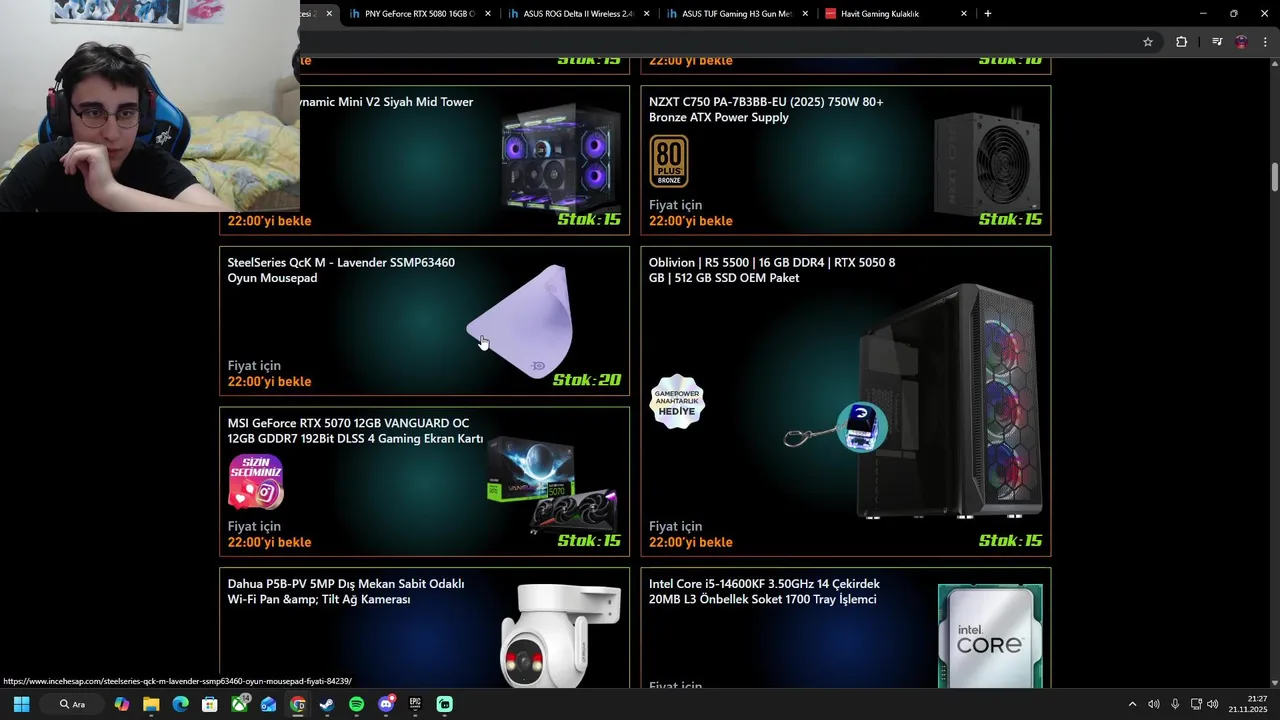
Task: Open Dahua P5B-PV 5MP camera listing
Action: (346, 591)
